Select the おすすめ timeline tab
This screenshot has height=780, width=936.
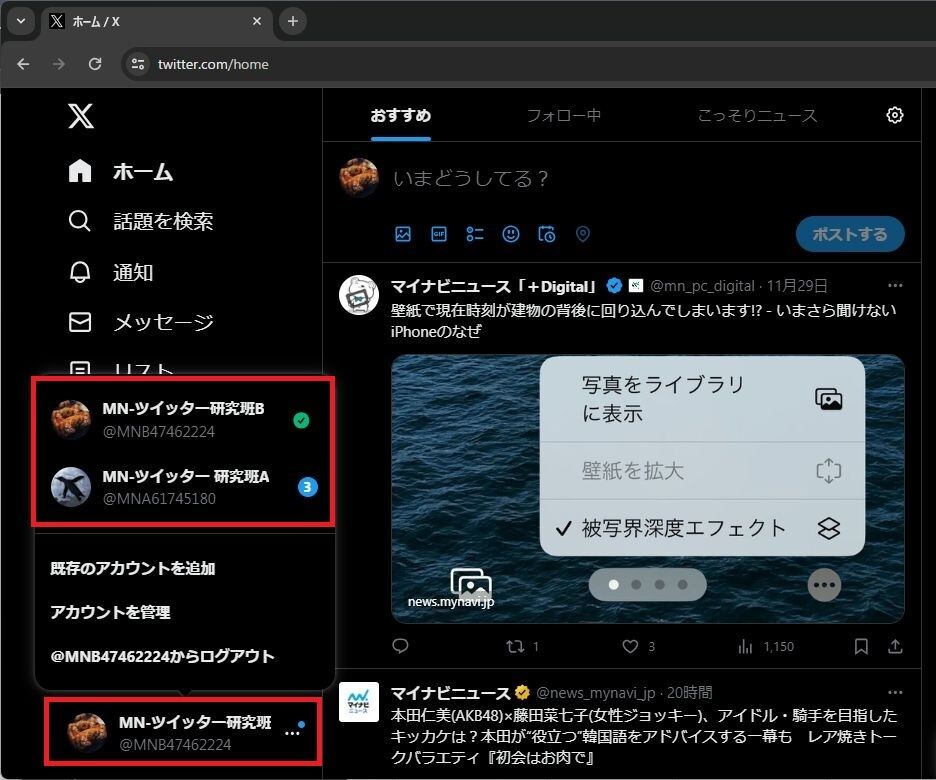pyautogui.click(x=401, y=115)
